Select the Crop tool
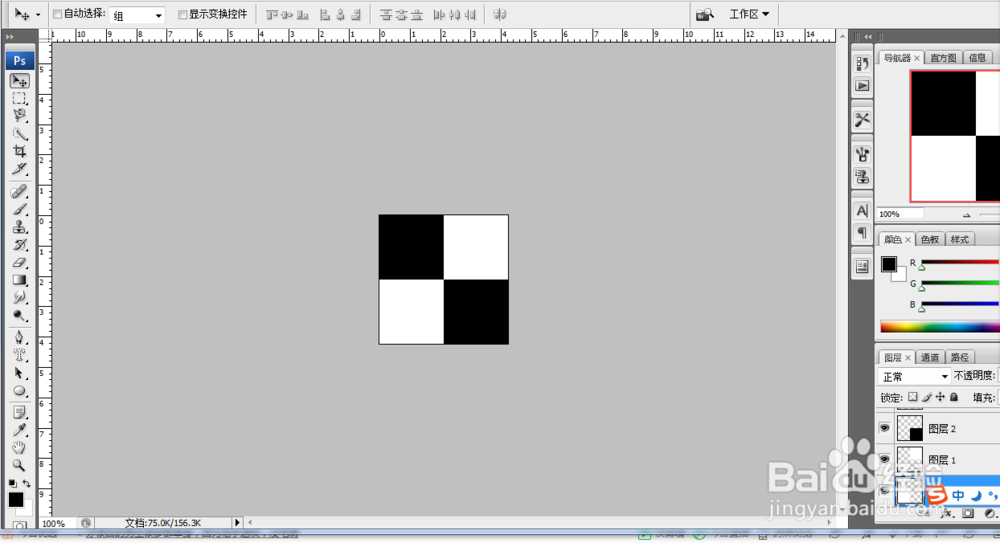Image resolution: width=1000 pixels, height=543 pixels. tap(19, 151)
